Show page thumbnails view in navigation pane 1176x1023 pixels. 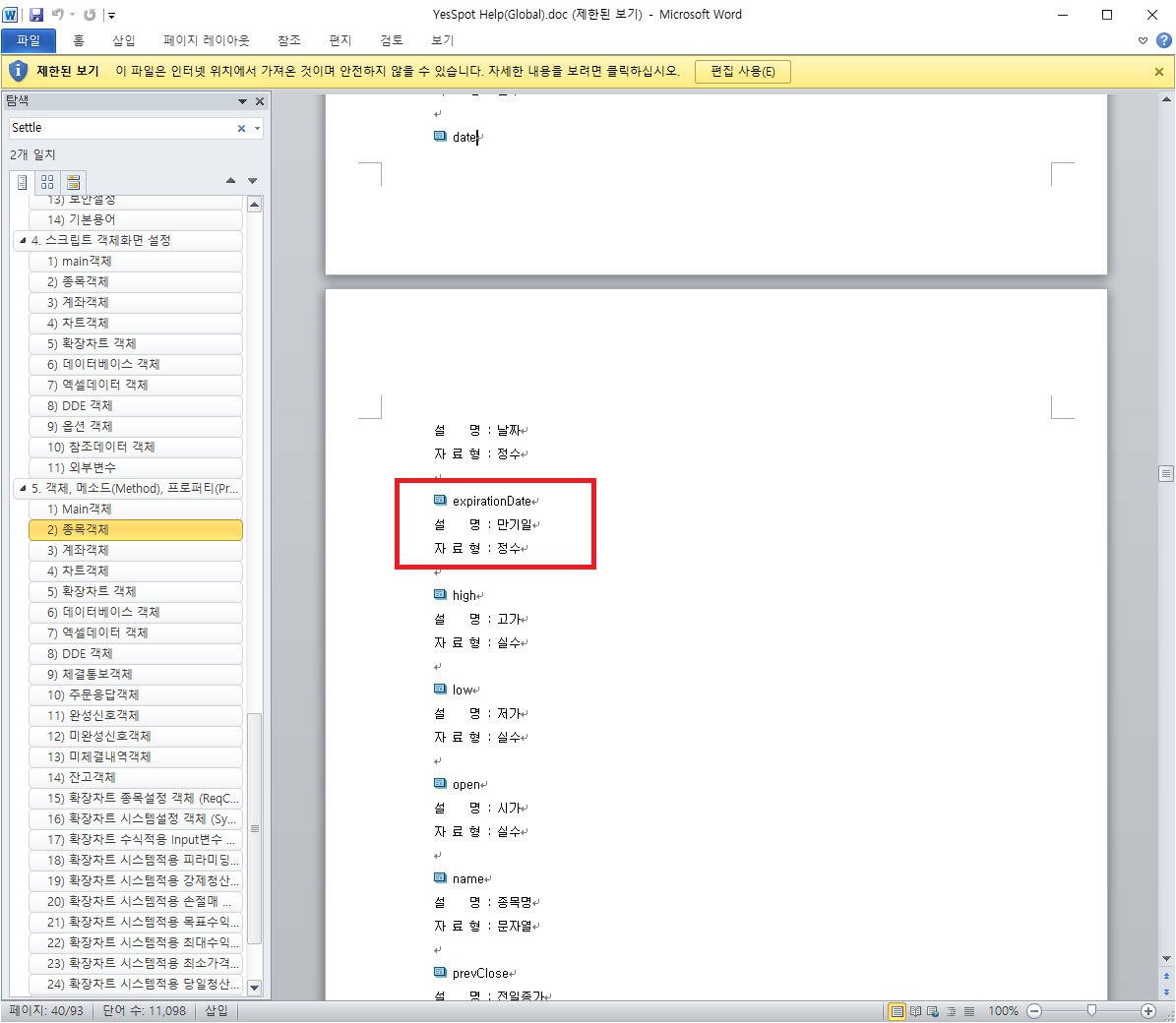[47, 182]
